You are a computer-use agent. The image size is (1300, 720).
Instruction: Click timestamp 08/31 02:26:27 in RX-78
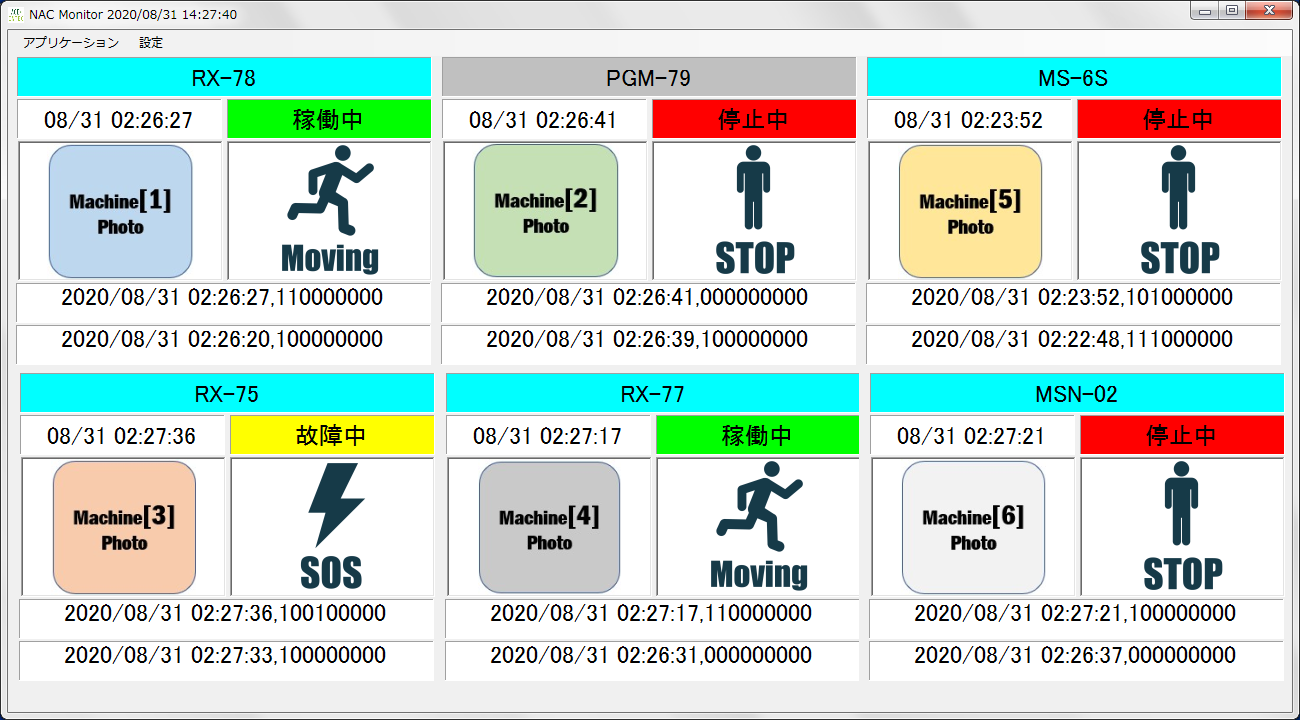coord(119,120)
